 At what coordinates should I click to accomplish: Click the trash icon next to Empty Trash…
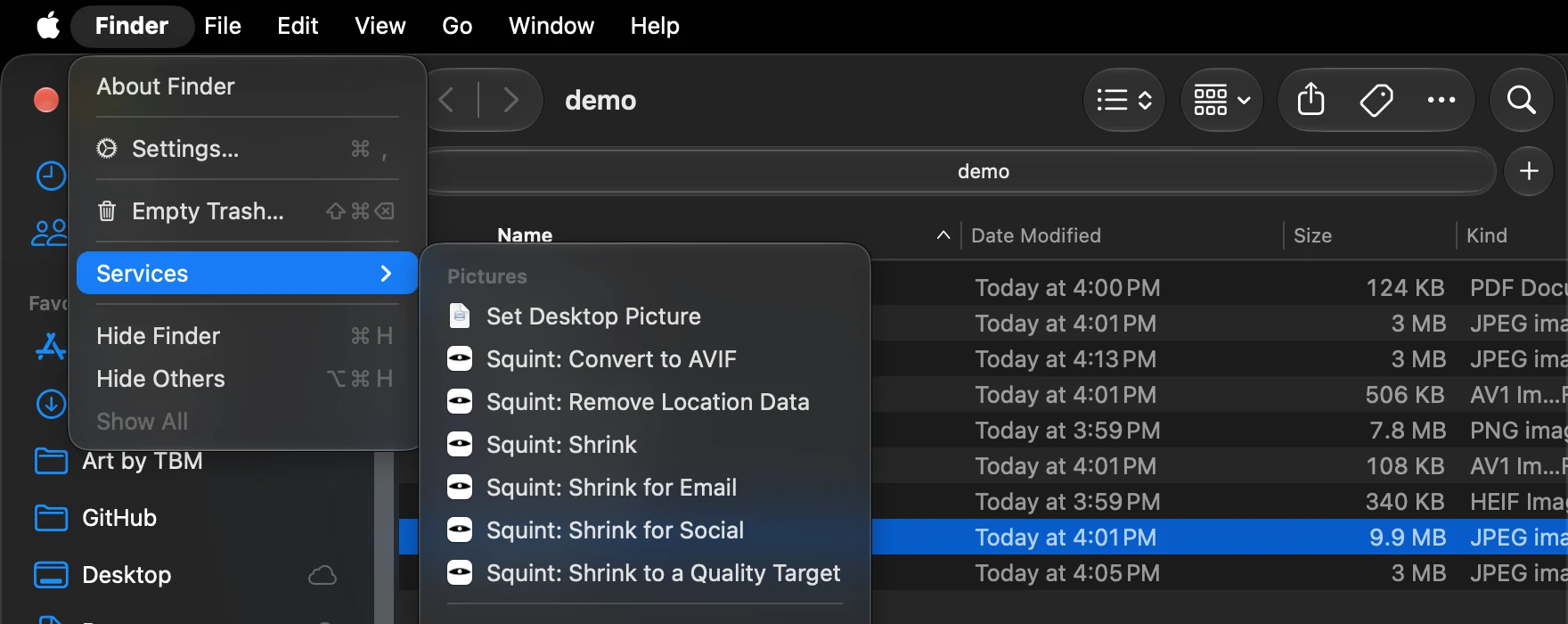tap(107, 211)
